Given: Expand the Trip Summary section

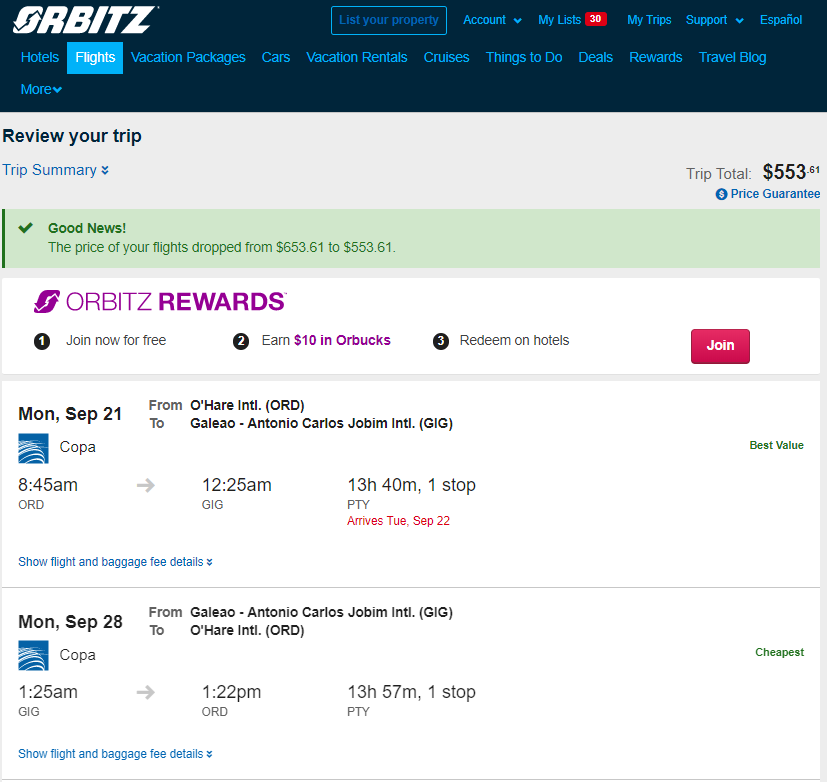Looking at the screenshot, I should click(x=55, y=170).
